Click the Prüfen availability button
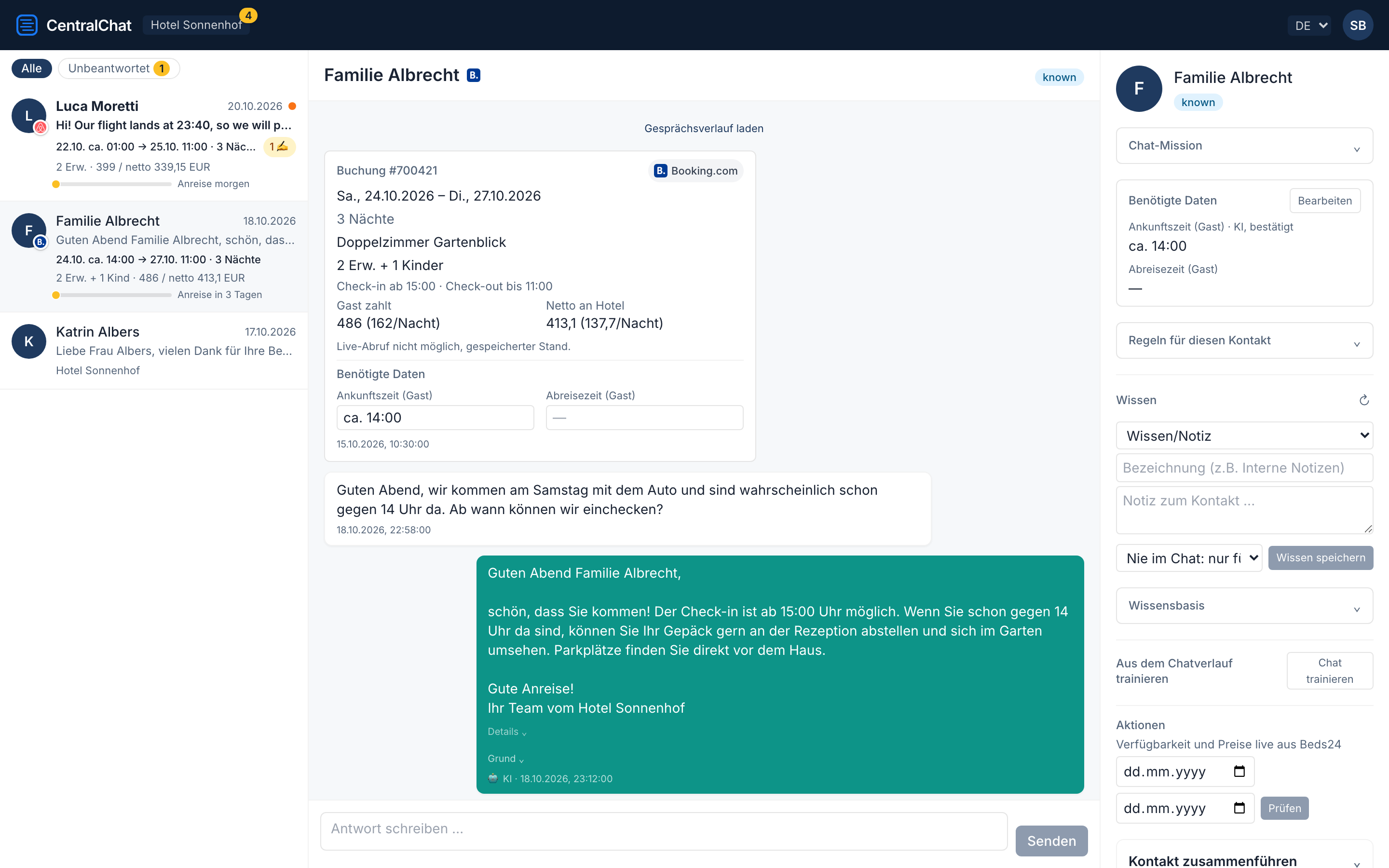 click(1284, 808)
